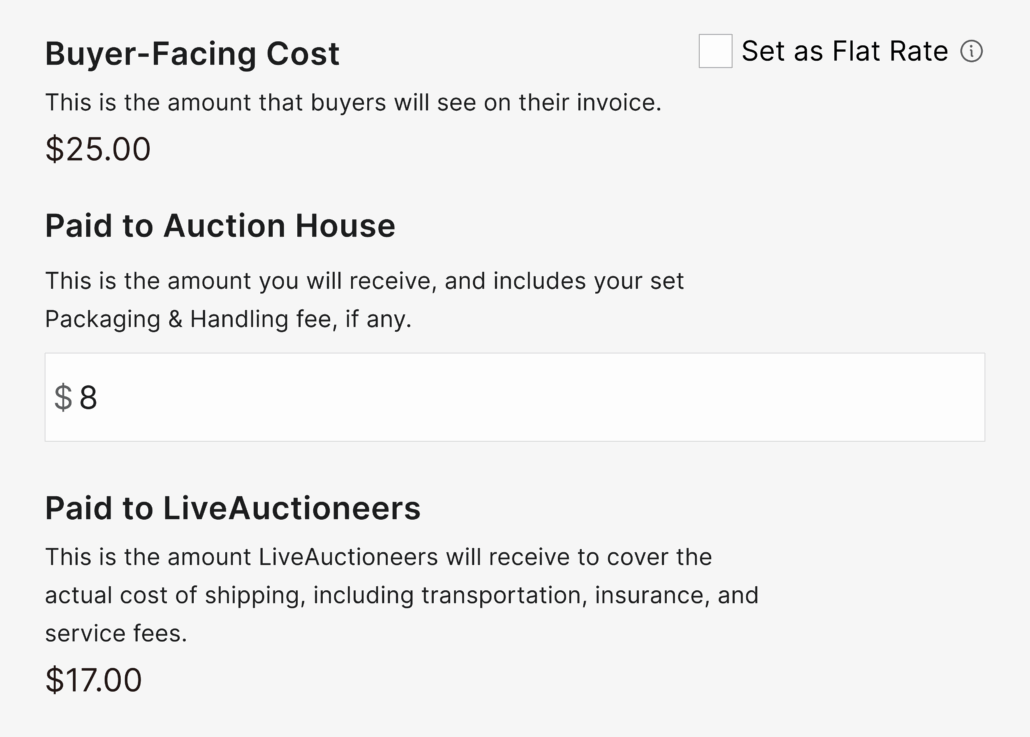
Task: Click the Set as Flat Rate label
Action: (x=844, y=52)
